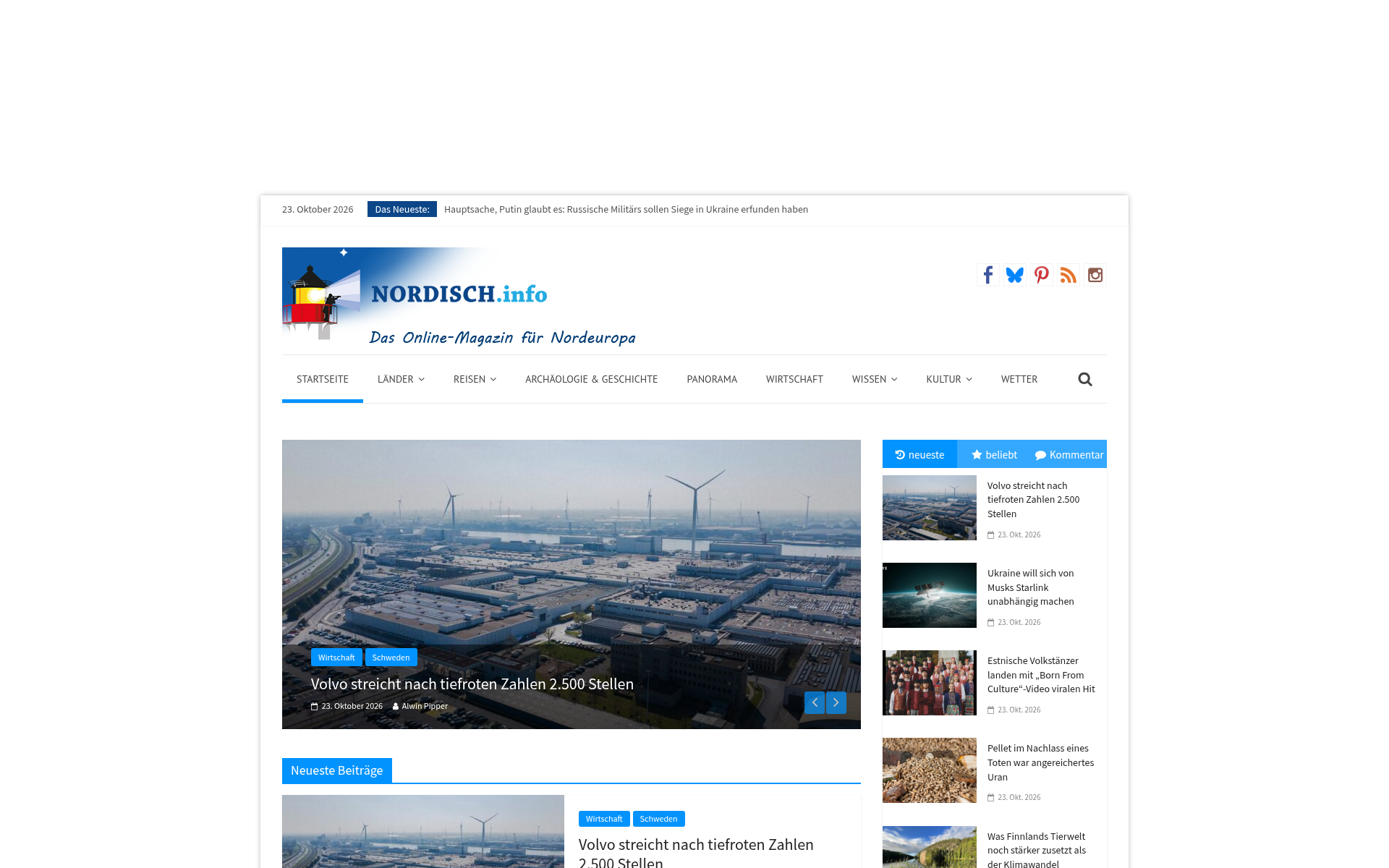
Task: Open sidebar folk dancers thumbnail
Action: click(930, 683)
